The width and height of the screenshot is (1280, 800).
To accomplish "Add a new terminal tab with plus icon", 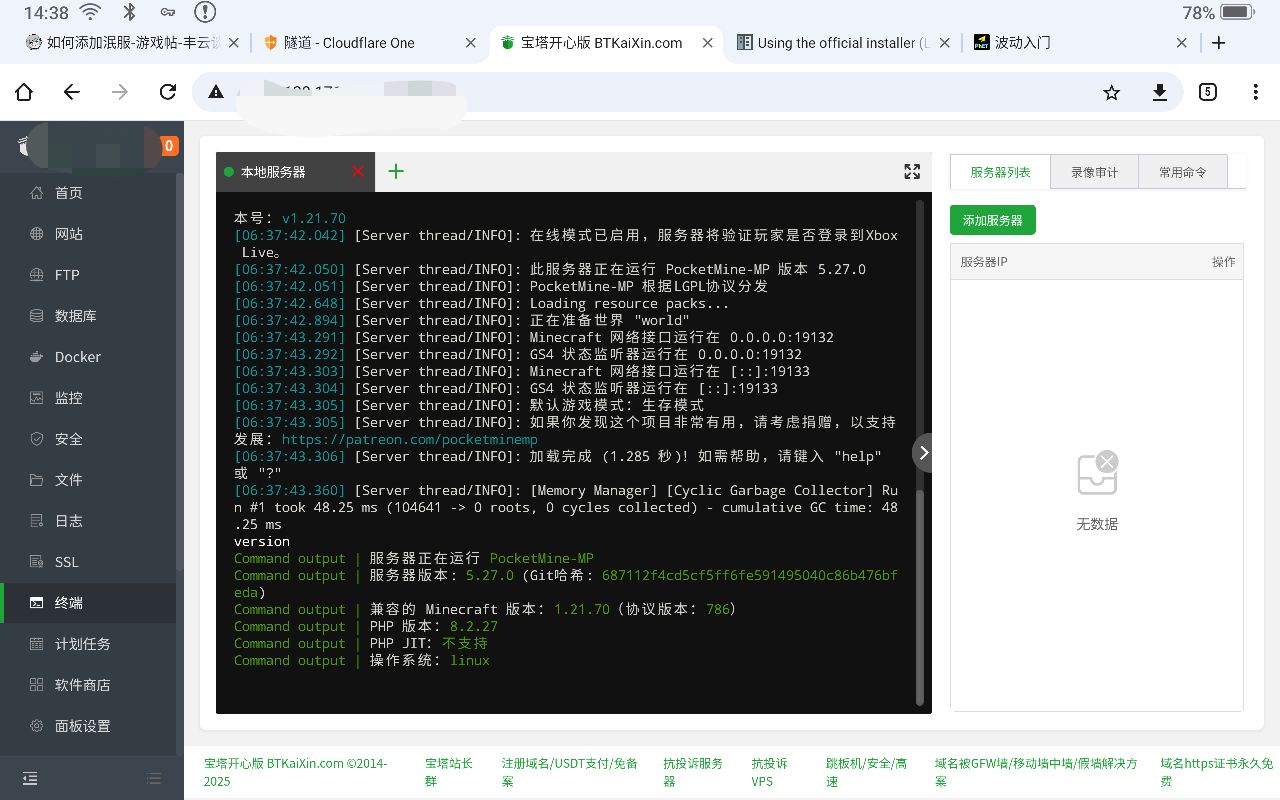I will [x=396, y=171].
